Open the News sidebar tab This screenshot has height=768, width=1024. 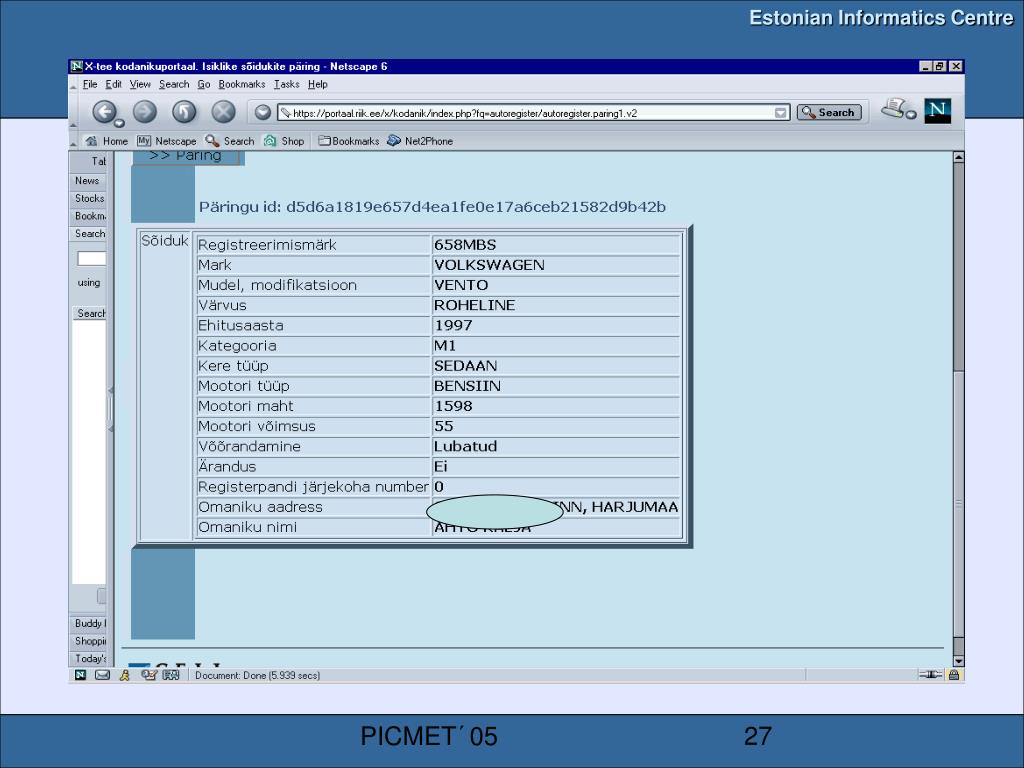88,181
